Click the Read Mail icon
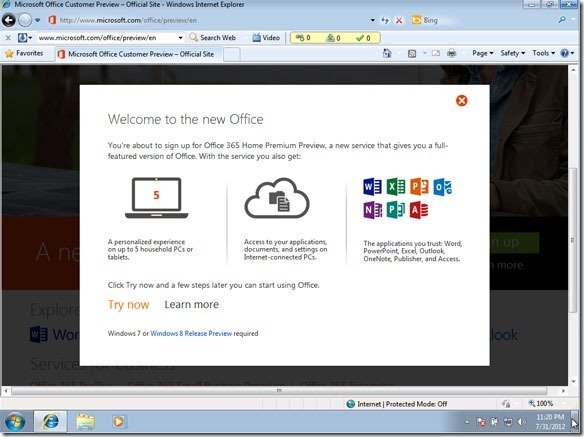This screenshot has height=437, width=584. (435, 53)
